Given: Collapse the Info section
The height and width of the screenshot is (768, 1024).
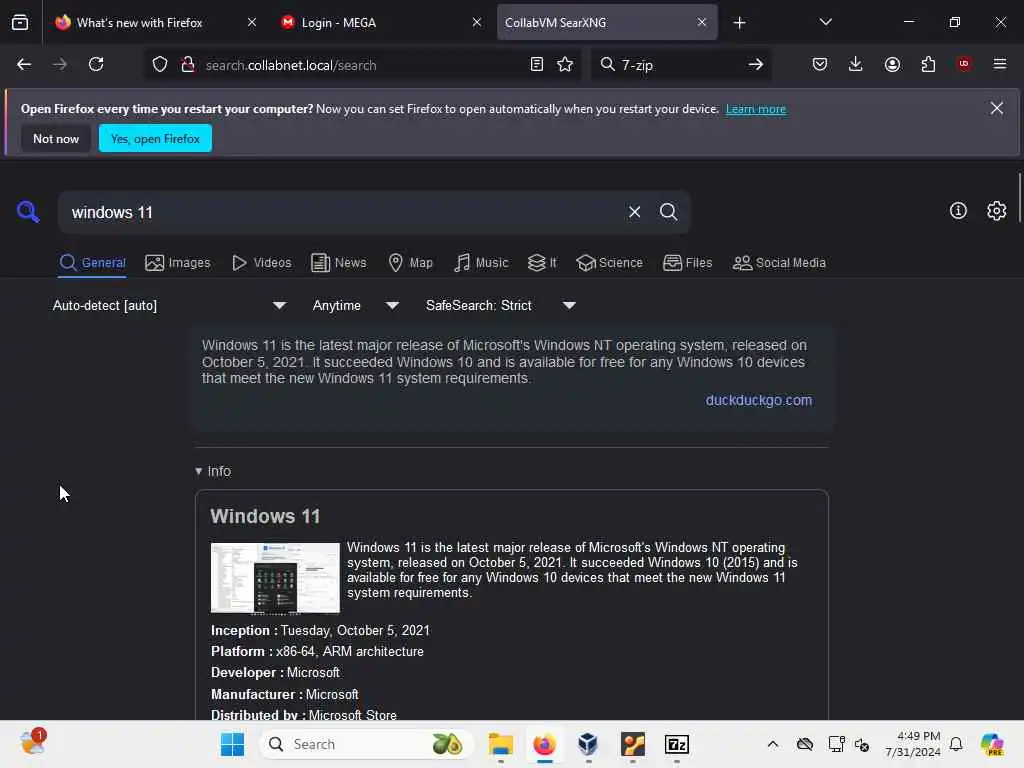Looking at the screenshot, I should click(x=213, y=471).
